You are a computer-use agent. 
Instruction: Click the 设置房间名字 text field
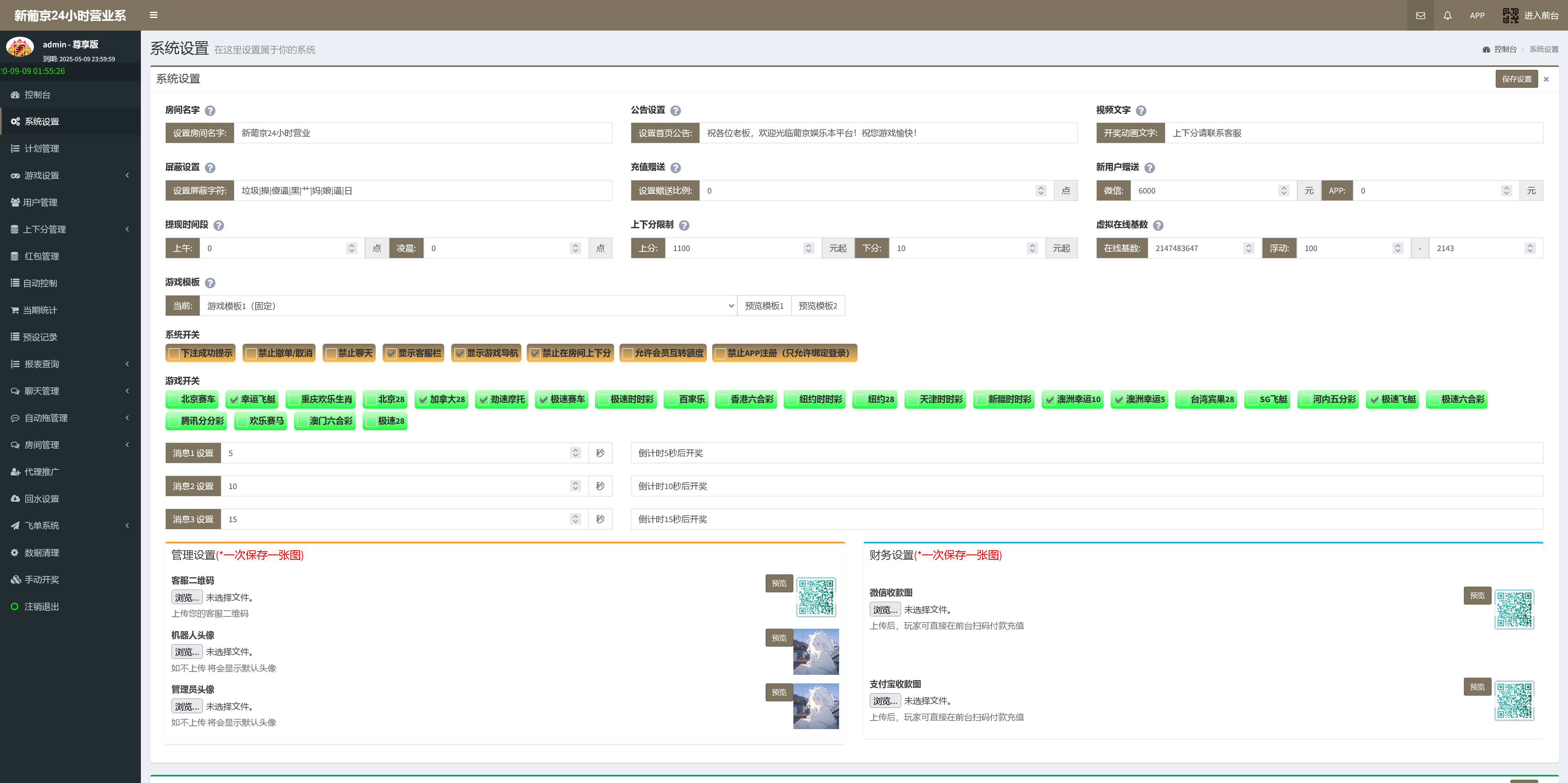[x=423, y=133]
